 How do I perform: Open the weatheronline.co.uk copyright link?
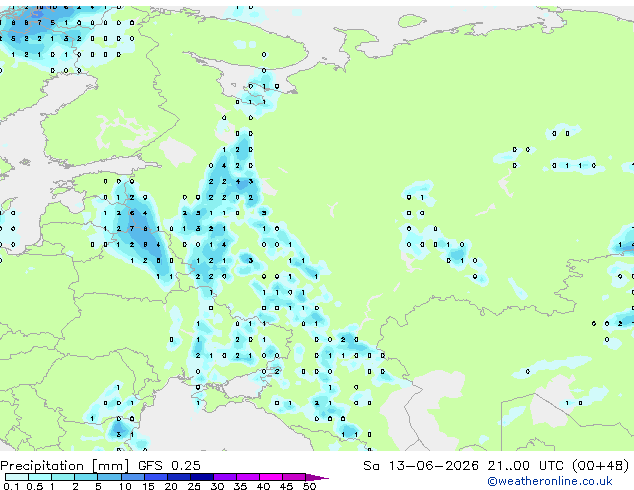coord(549,481)
